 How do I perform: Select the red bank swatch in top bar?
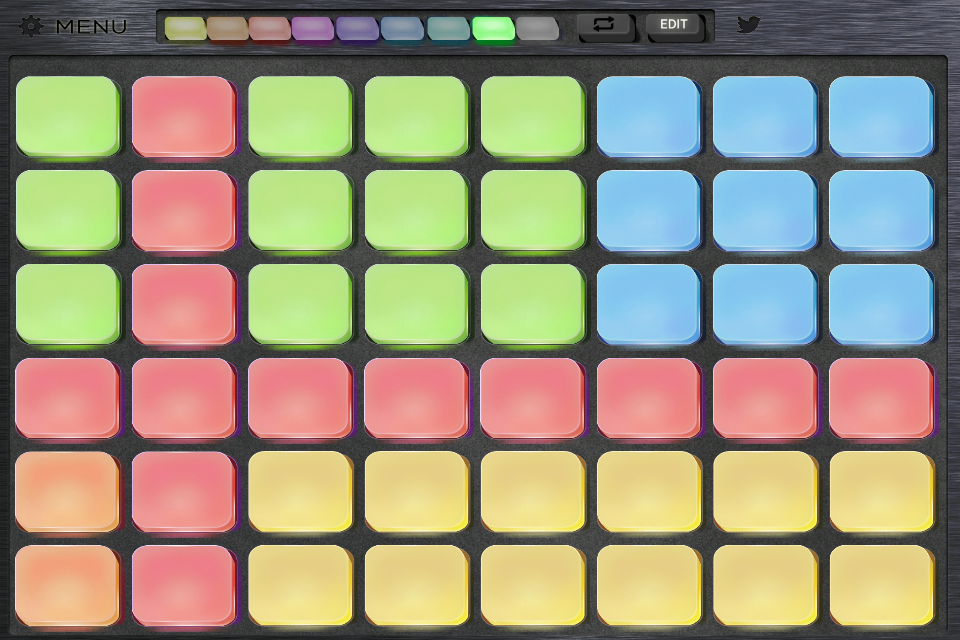[270, 29]
